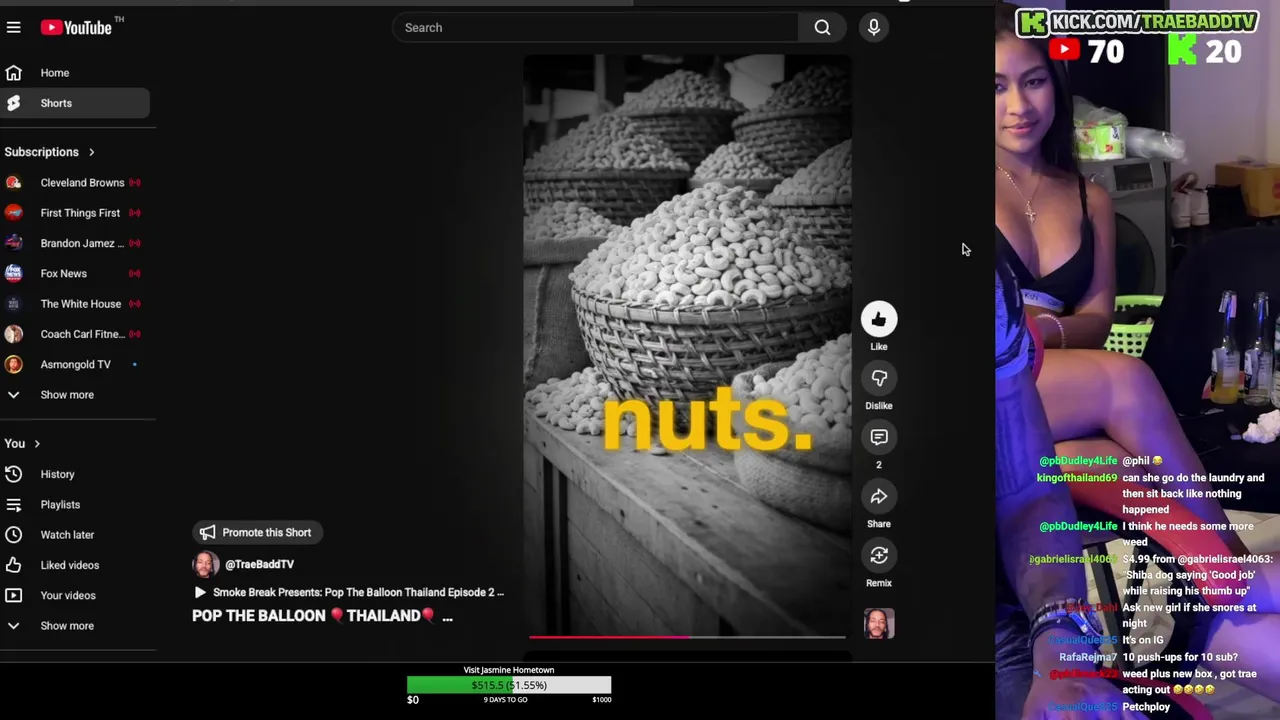Click the Watch later clock icon
Screen dimensions: 1280x720
(13, 535)
